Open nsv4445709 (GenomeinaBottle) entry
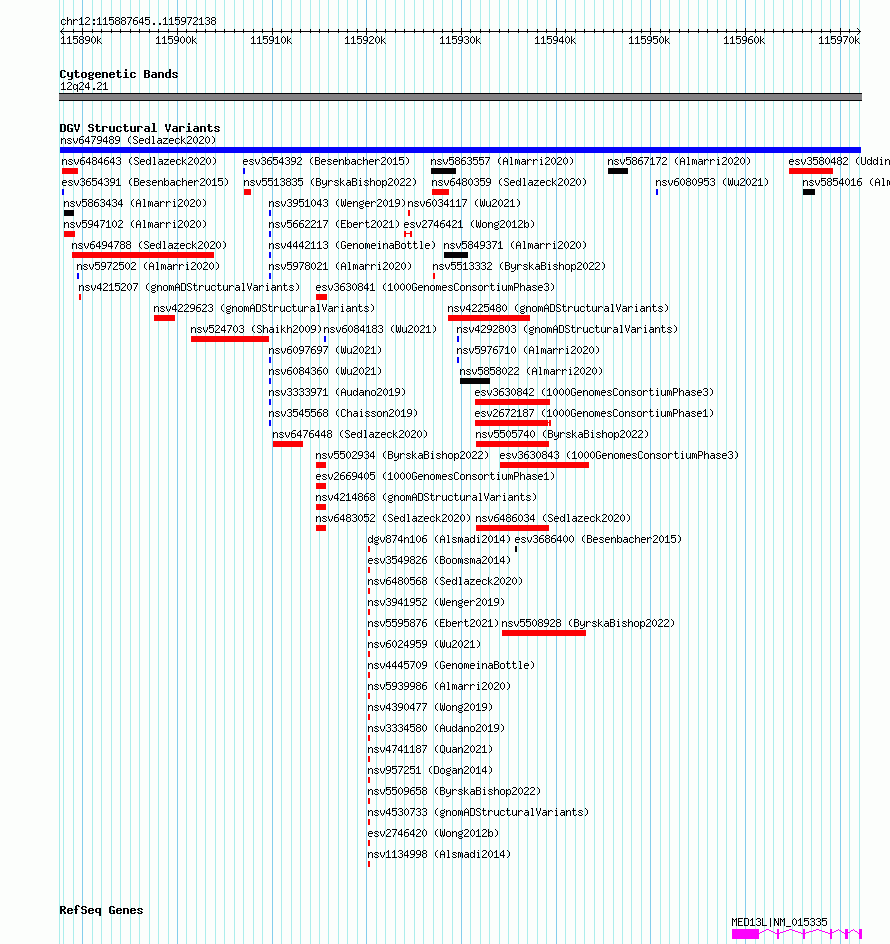Viewport: 890px width, 944px height. click(x=452, y=667)
